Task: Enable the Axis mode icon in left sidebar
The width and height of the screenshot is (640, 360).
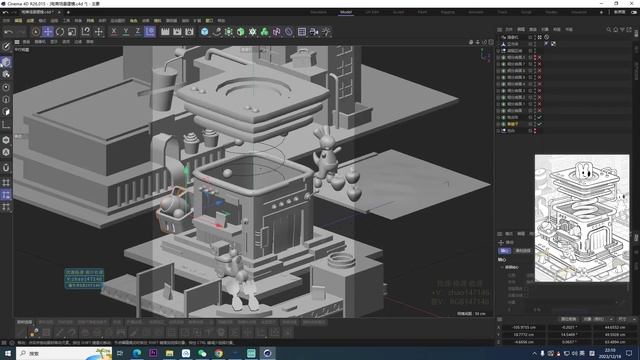Action: 6,125
